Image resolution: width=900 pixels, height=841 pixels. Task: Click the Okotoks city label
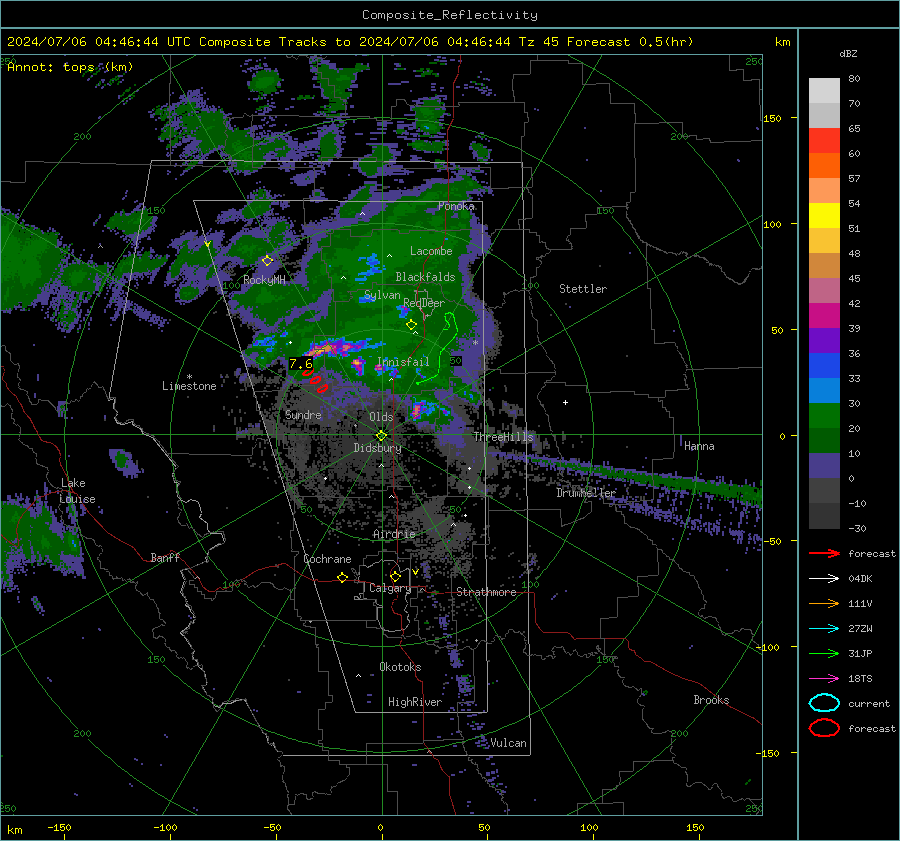tap(400, 667)
